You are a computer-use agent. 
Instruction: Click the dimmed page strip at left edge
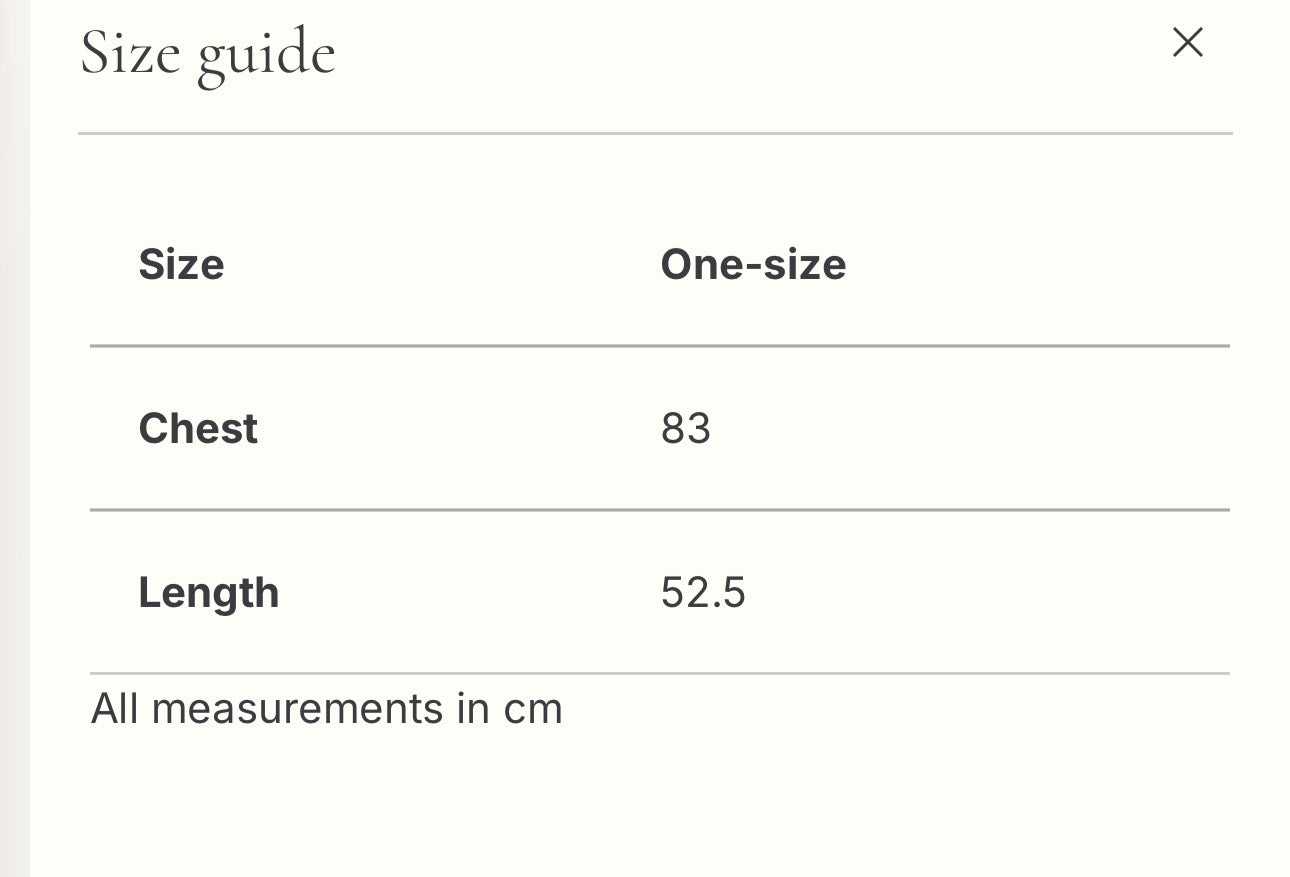click(14, 438)
